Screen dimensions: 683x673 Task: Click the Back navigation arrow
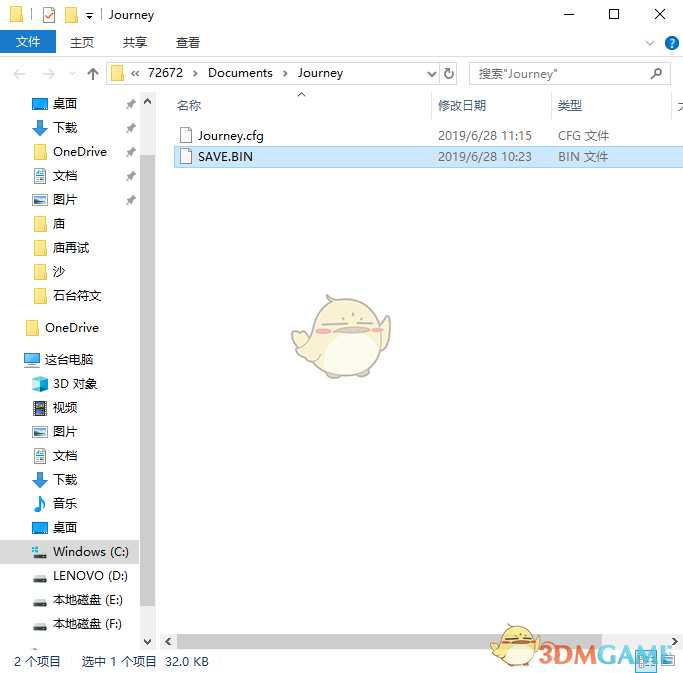pyautogui.click(x=20, y=73)
